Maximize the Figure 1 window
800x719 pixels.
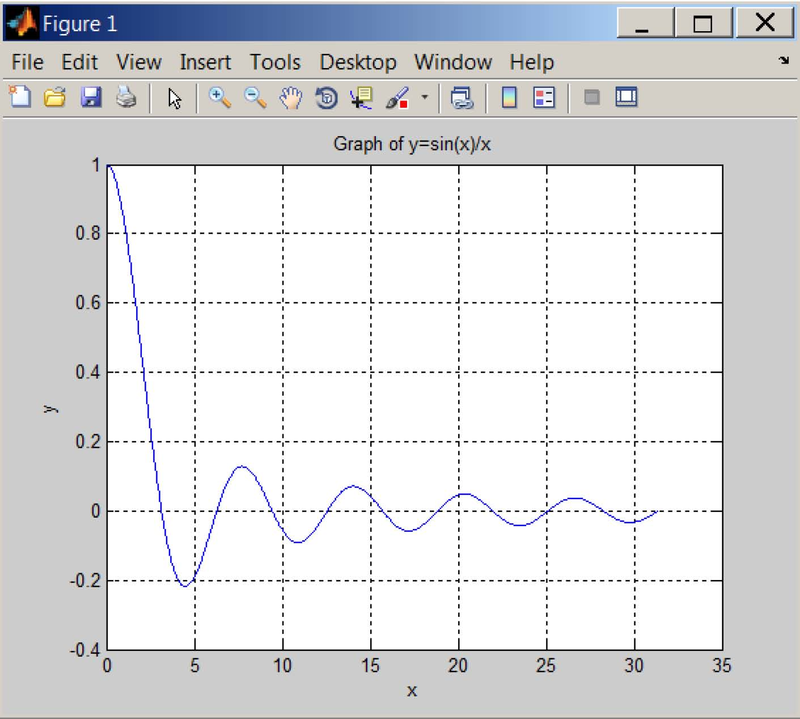(703, 22)
